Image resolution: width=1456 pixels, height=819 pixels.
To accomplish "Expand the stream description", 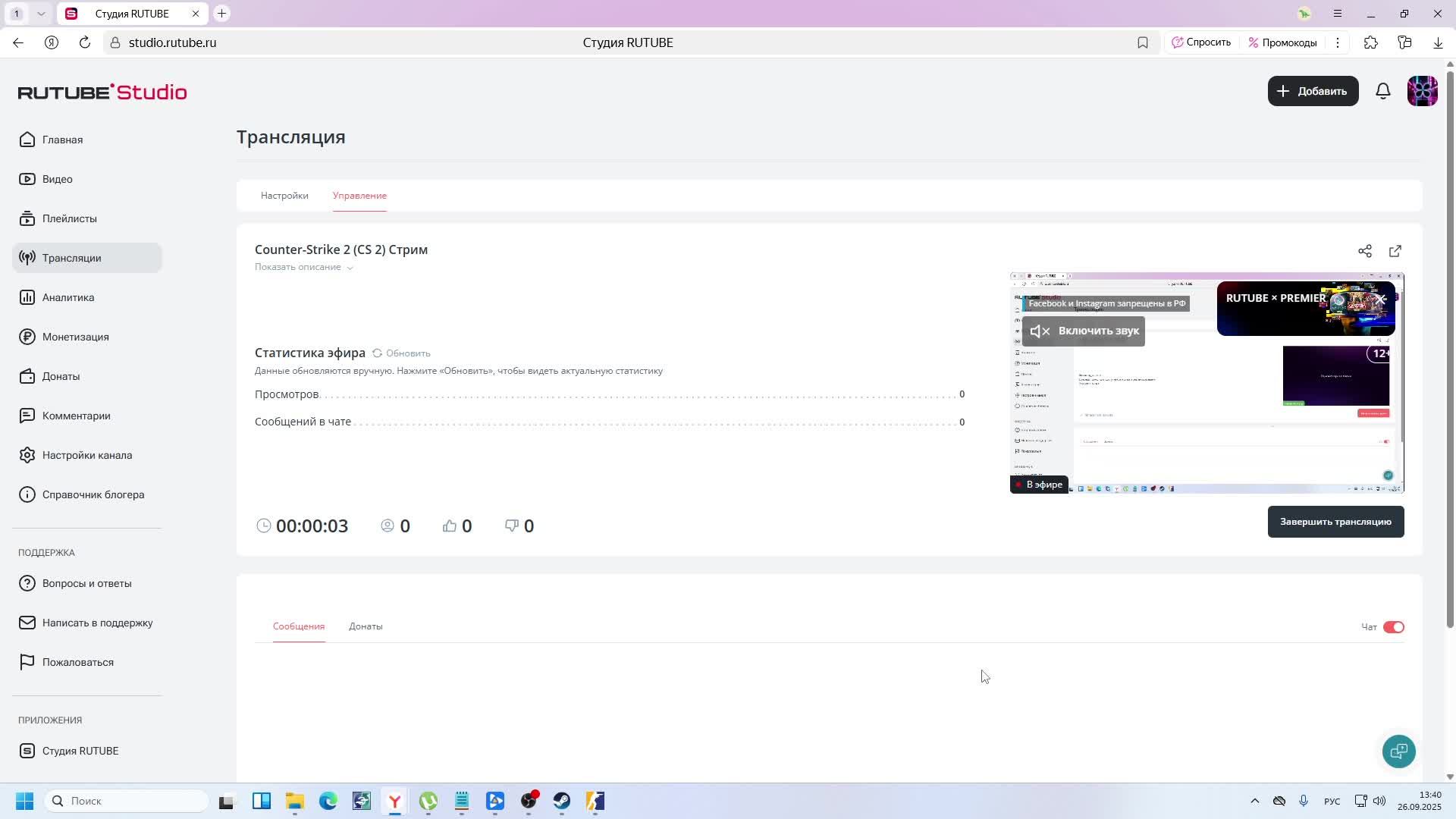I will tap(303, 267).
